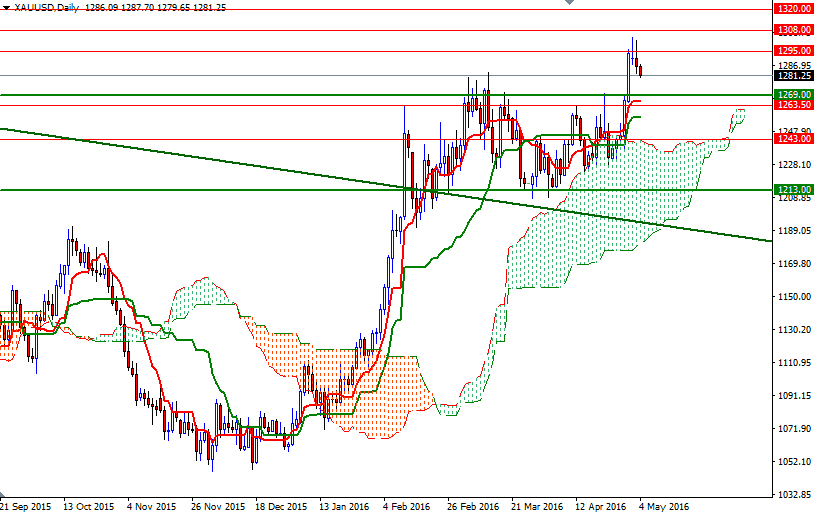Click the 4 May 2016 date label
This screenshot has width=814, height=514.
[x=664, y=506]
